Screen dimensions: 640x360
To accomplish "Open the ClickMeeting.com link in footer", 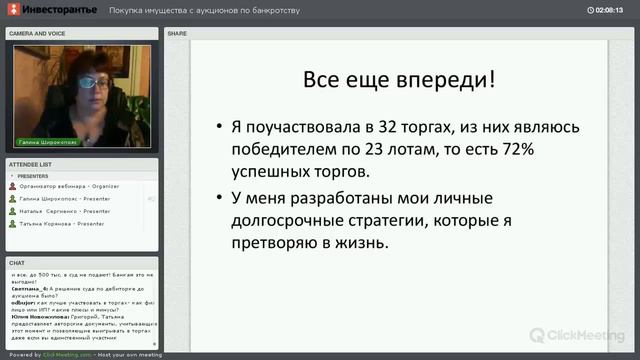I will click(67, 355).
